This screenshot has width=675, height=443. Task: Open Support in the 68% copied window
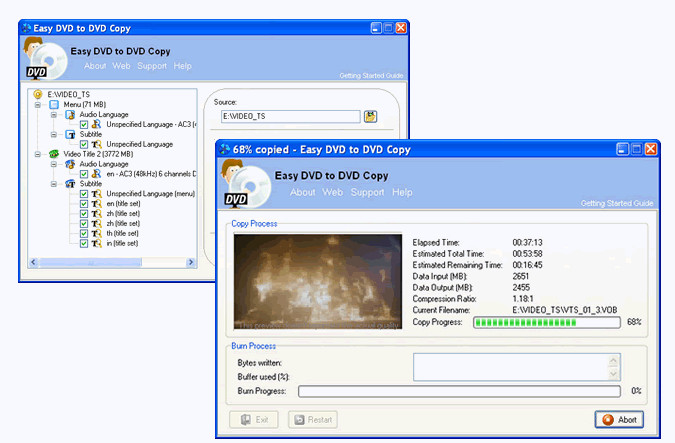tap(367, 192)
